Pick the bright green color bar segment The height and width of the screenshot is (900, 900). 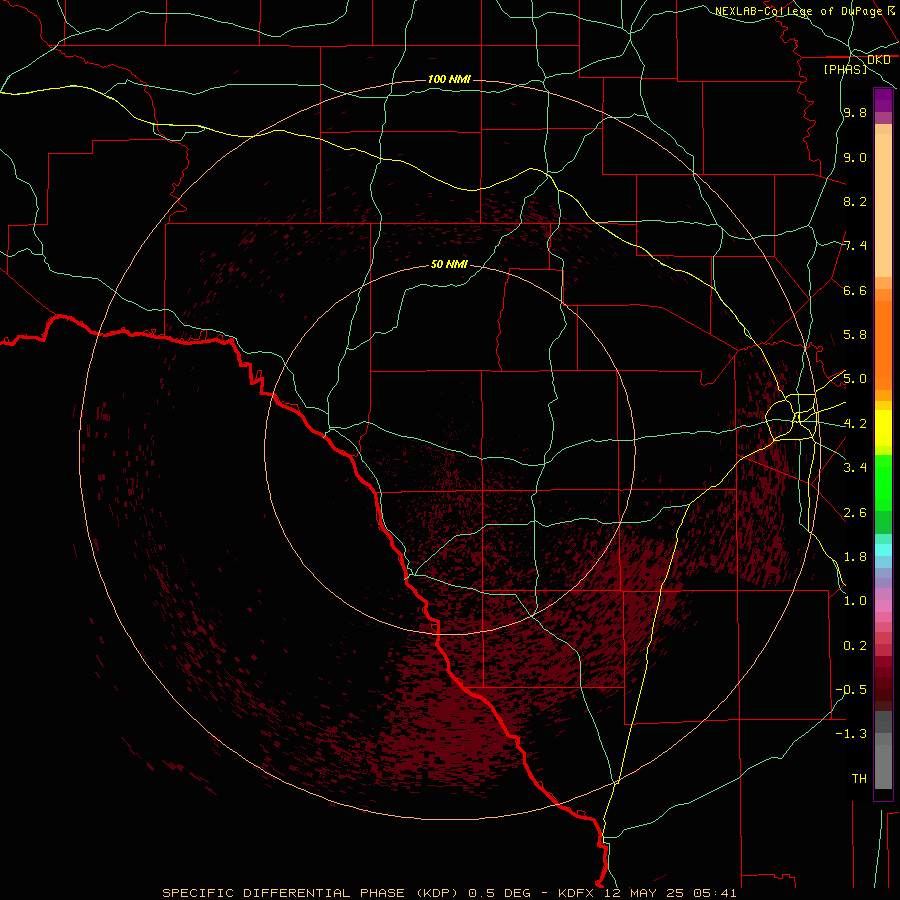point(883,483)
